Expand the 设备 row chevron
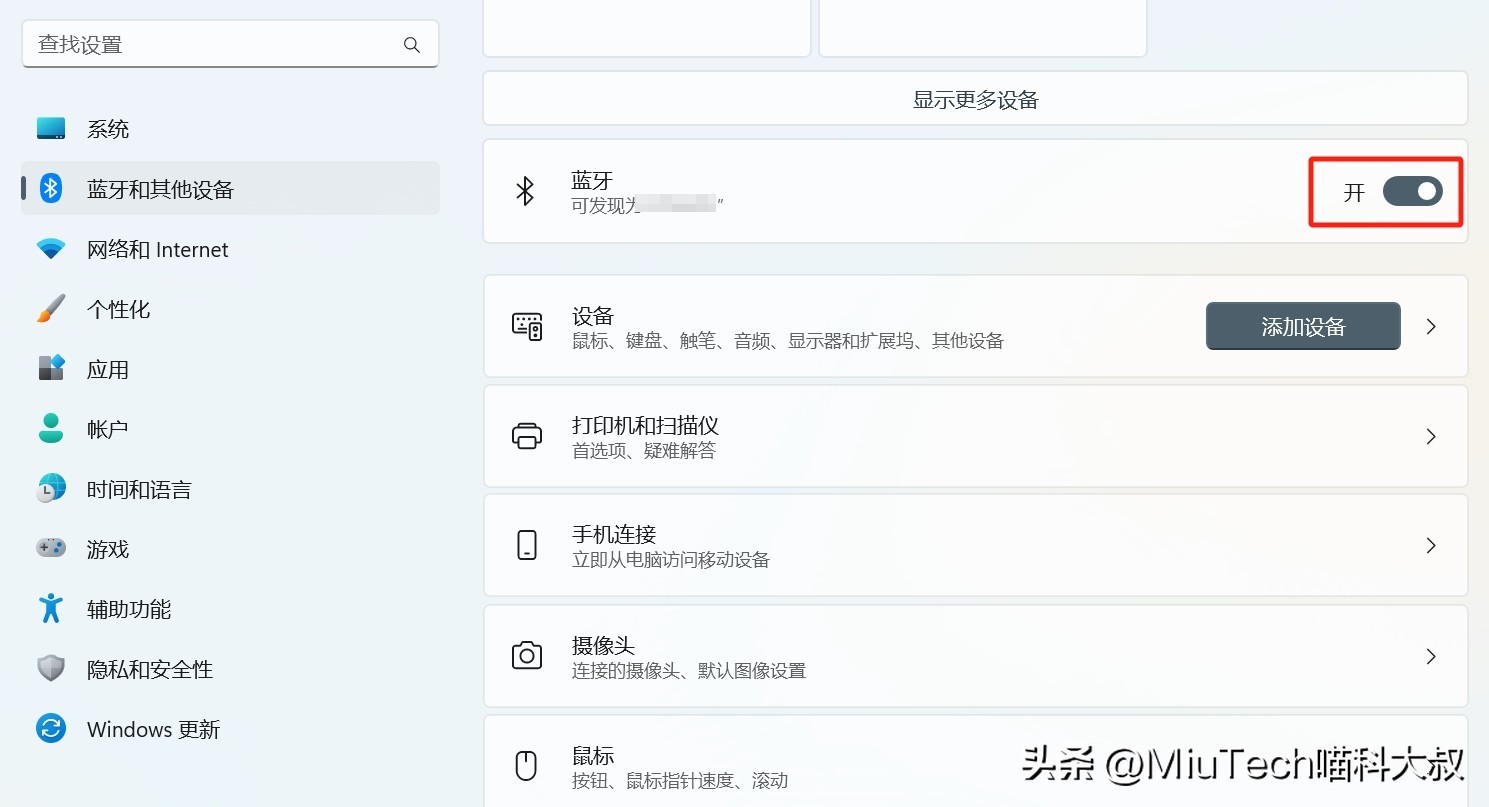 click(1431, 326)
